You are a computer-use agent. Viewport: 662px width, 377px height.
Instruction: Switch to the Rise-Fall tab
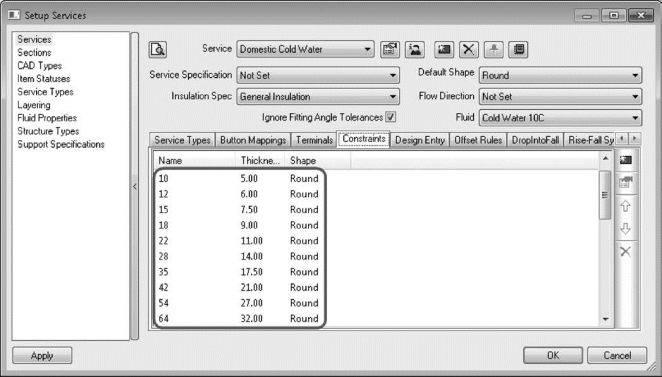click(x=590, y=140)
